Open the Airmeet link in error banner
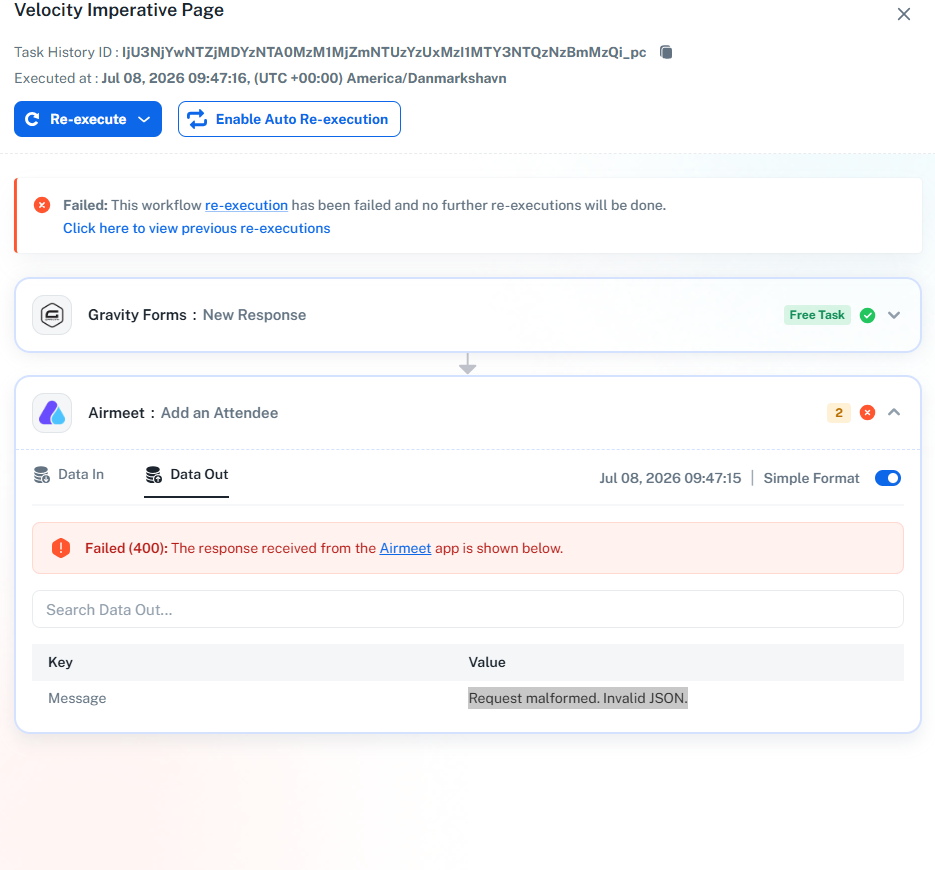The height and width of the screenshot is (870, 935). (405, 548)
